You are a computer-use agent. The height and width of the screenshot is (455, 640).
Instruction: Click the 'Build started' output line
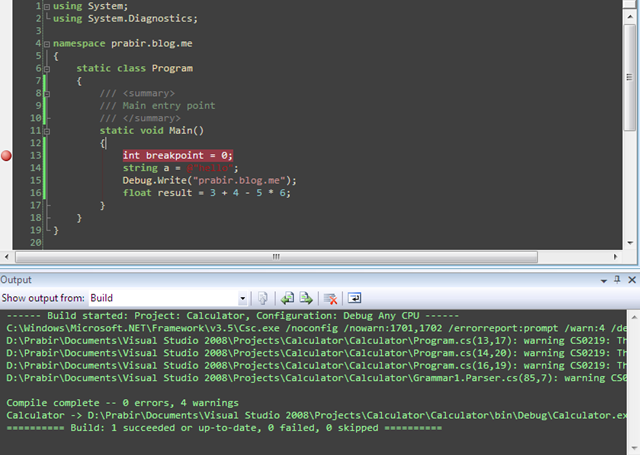(233, 316)
